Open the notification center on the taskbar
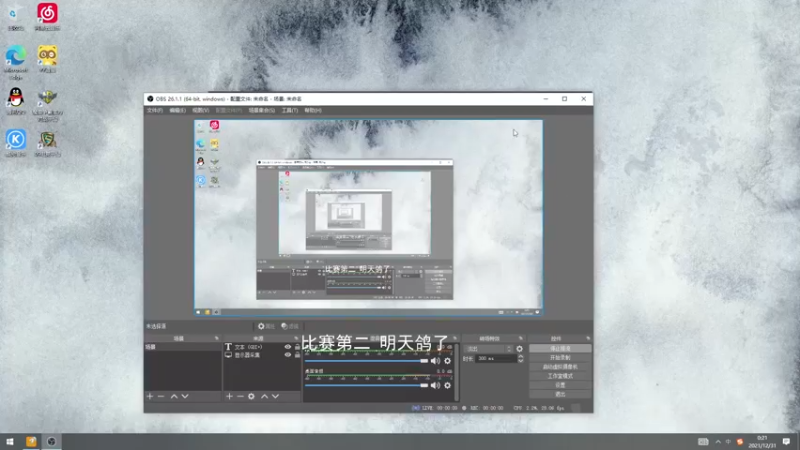Image resolution: width=800 pixels, height=450 pixels. (x=786, y=442)
